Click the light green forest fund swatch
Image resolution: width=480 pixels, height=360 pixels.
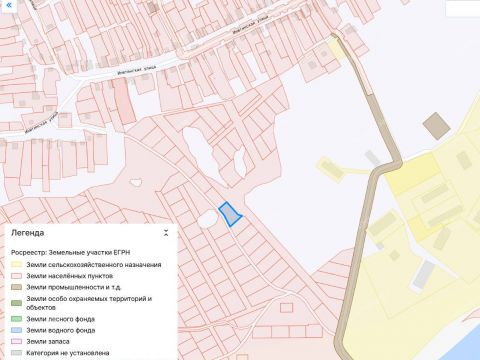click(16, 319)
